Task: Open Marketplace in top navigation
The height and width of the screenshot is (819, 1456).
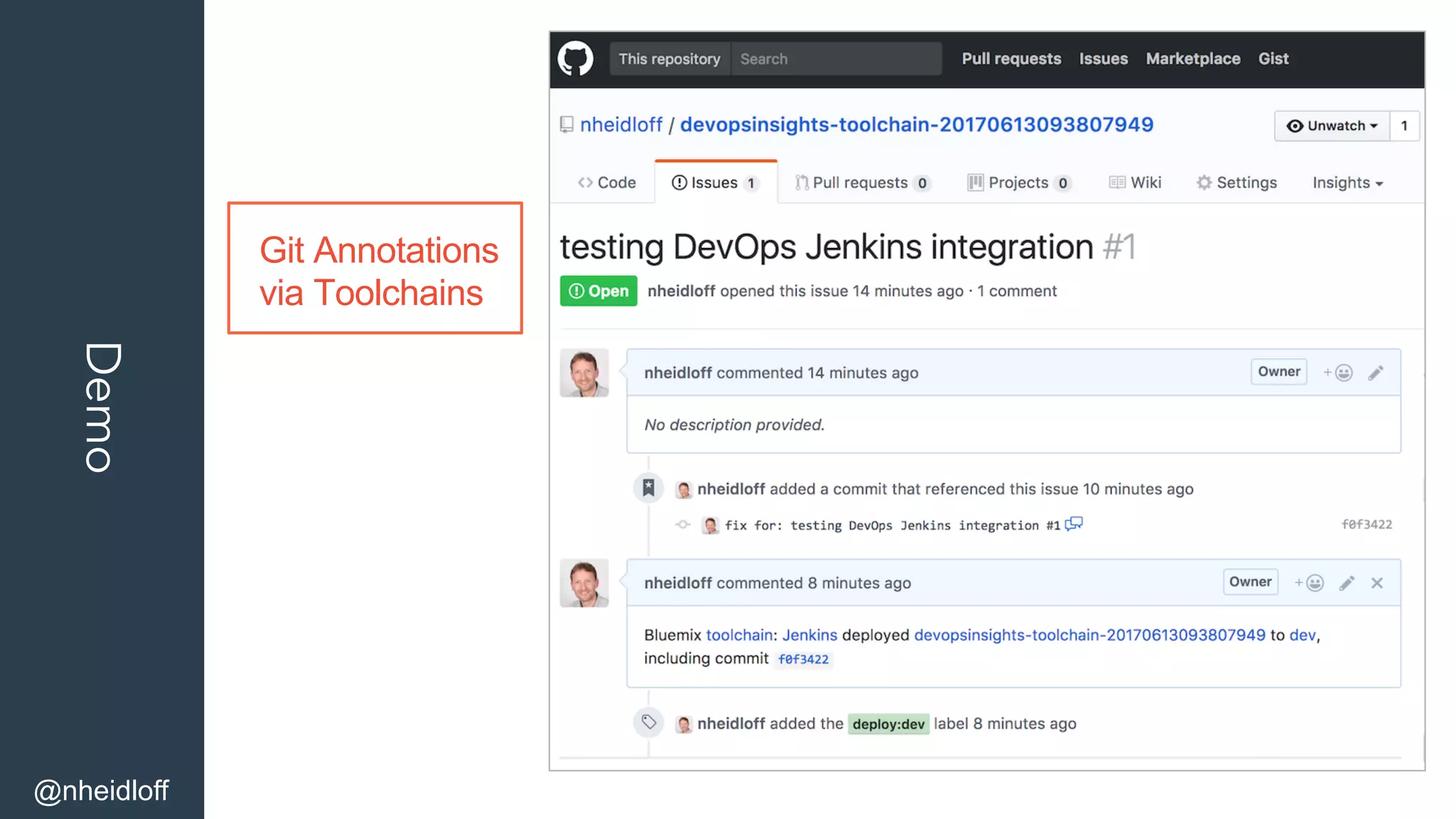Action: point(1193,59)
